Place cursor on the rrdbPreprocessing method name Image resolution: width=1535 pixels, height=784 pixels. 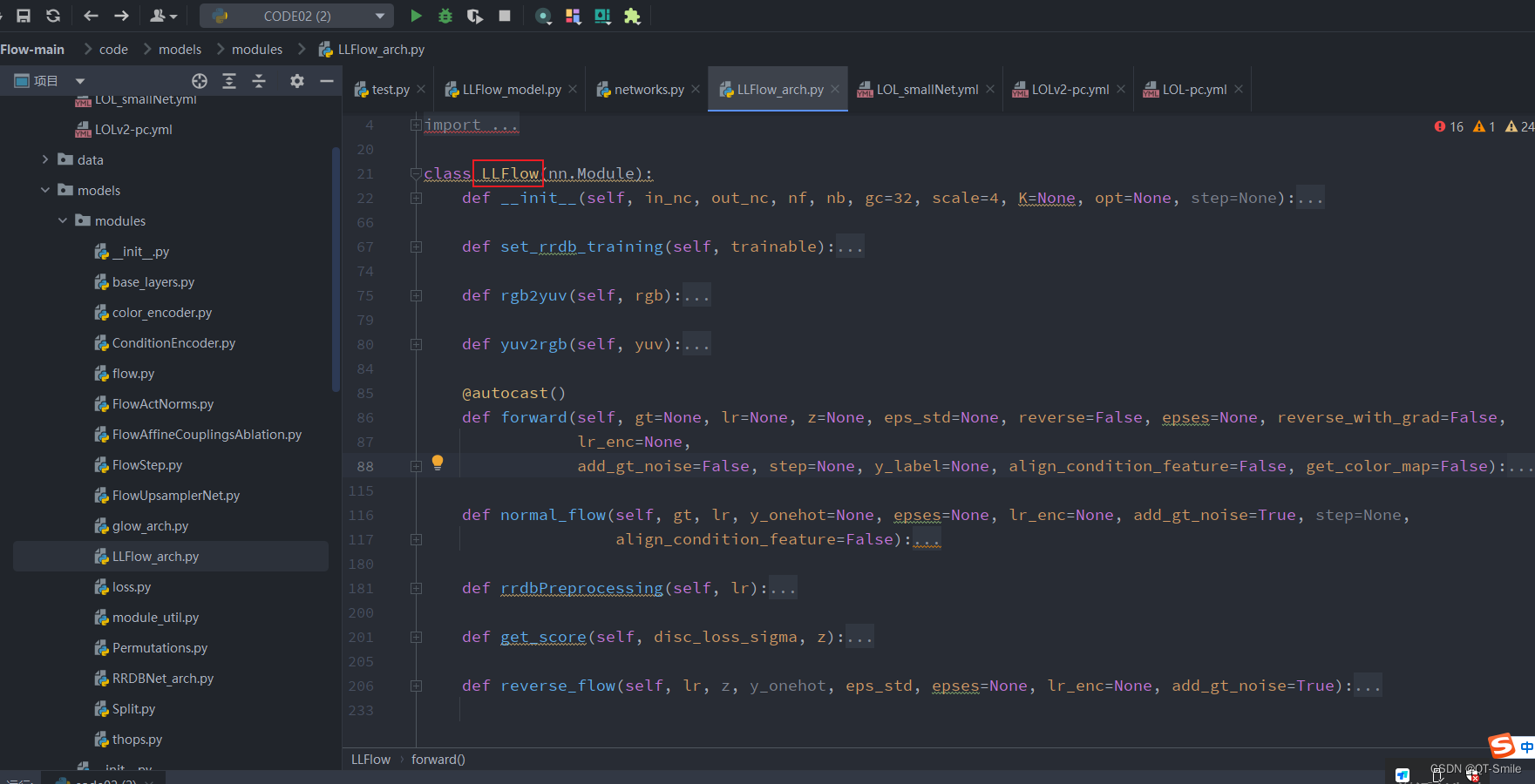point(581,589)
